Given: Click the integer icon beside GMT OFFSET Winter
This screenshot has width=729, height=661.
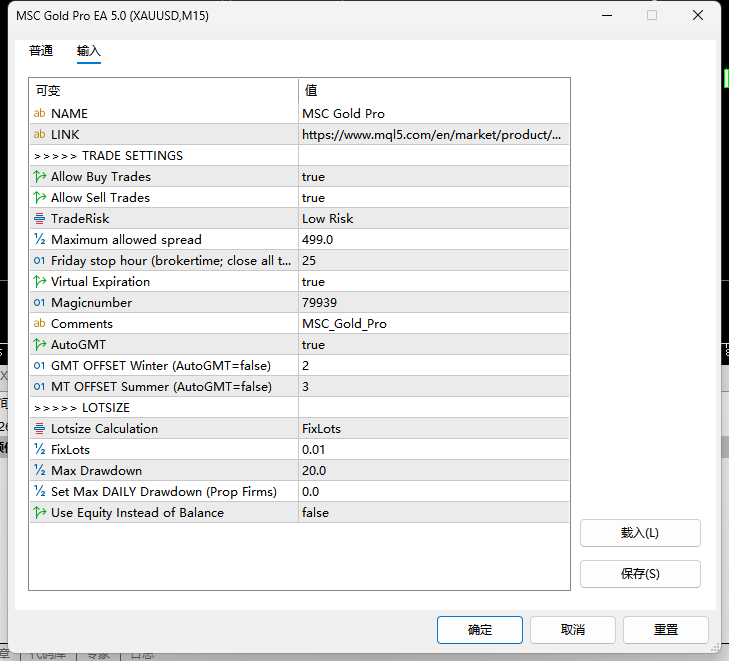Looking at the screenshot, I should coord(40,365).
